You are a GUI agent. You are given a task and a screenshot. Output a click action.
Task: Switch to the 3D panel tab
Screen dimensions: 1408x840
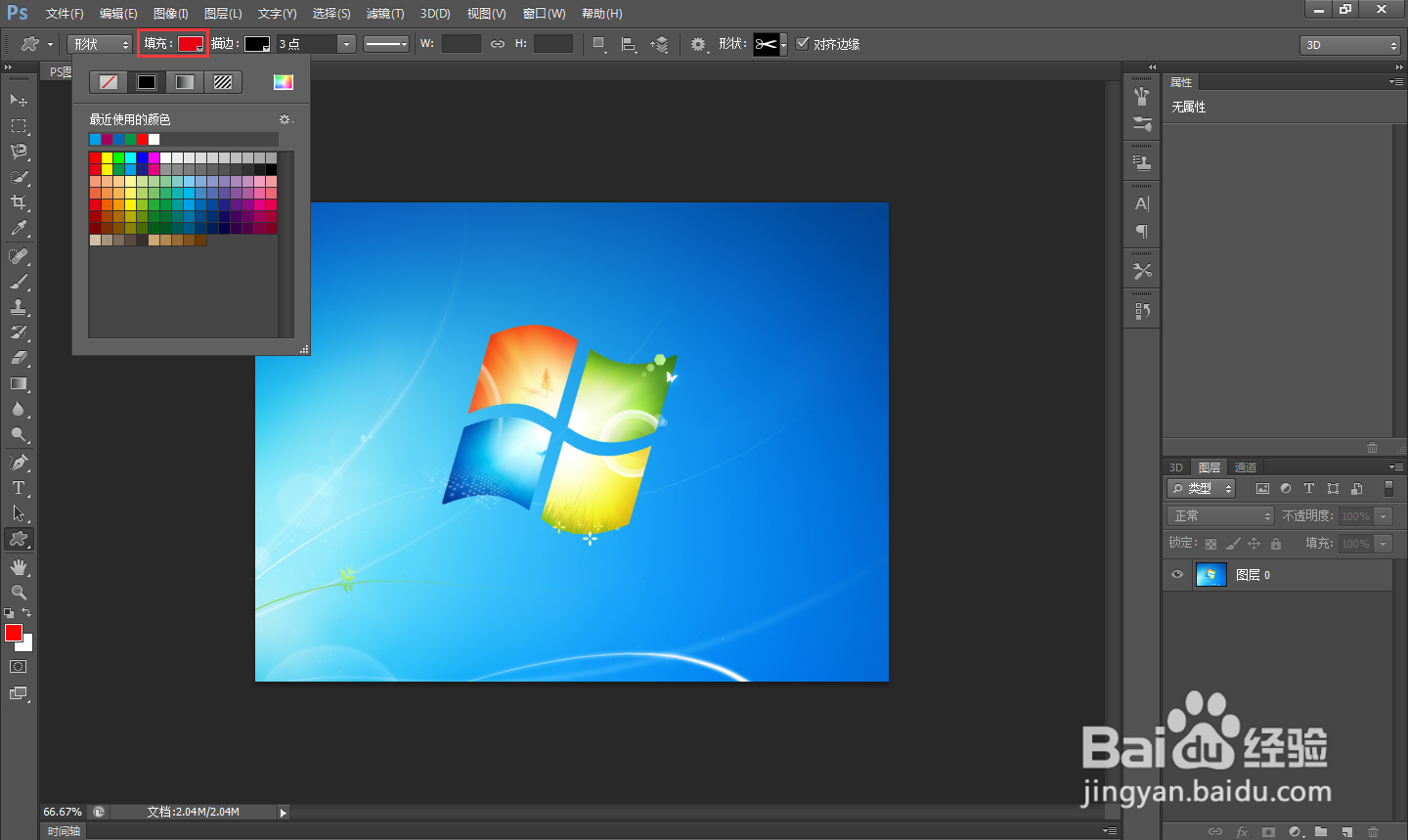click(1176, 467)
